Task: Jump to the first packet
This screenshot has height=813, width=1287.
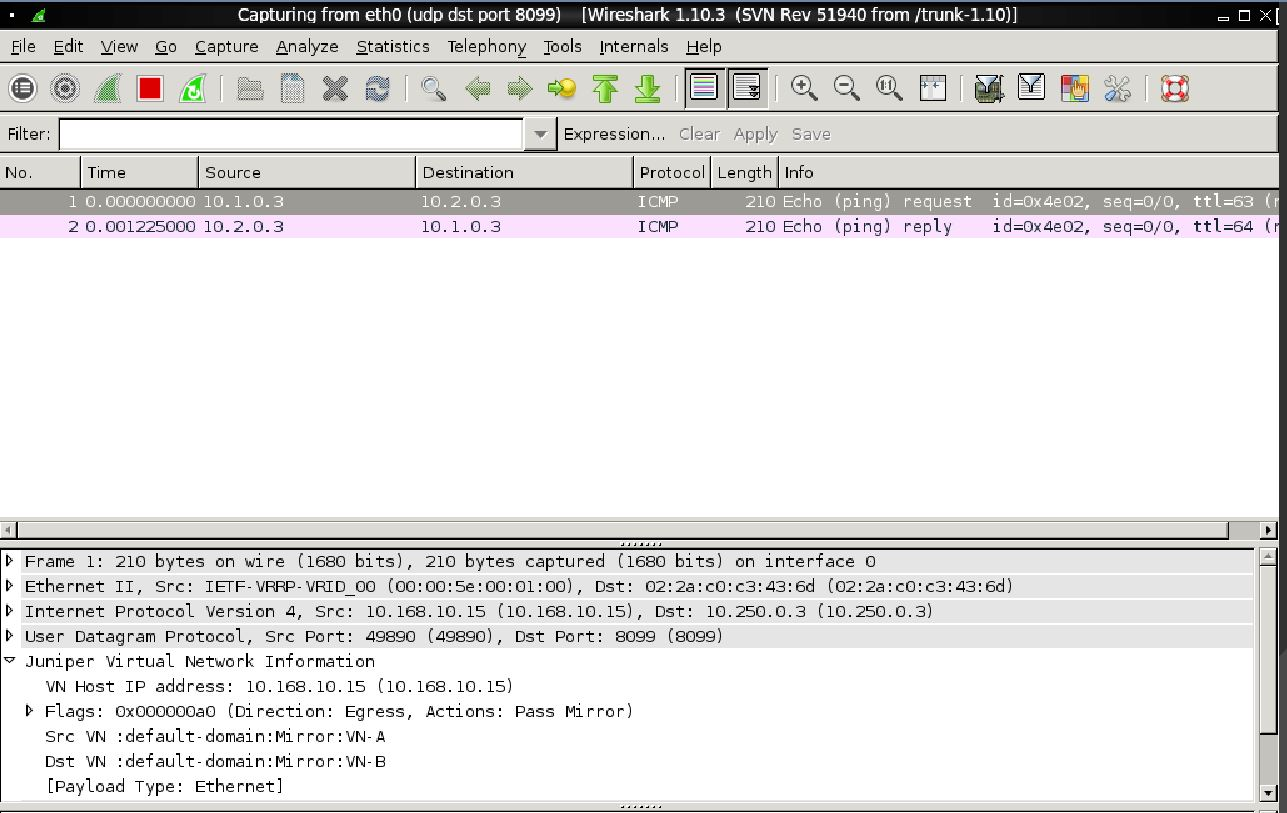Action: (605, 89)
